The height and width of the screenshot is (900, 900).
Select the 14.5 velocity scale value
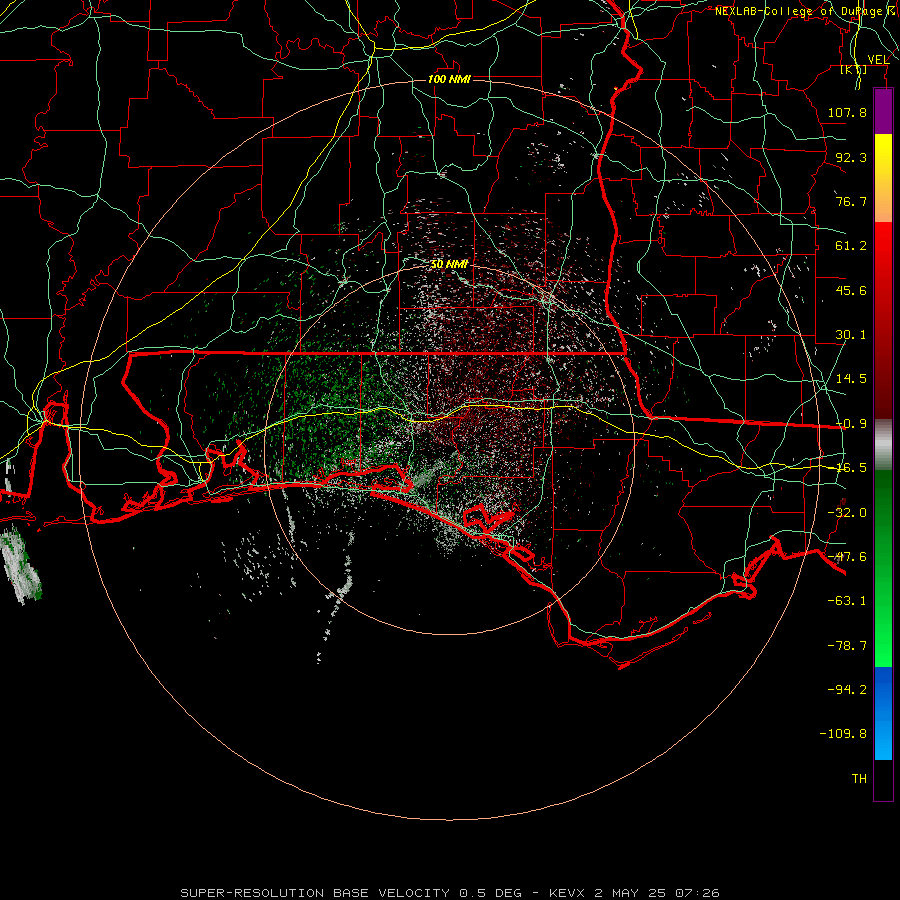coord(851,379)
